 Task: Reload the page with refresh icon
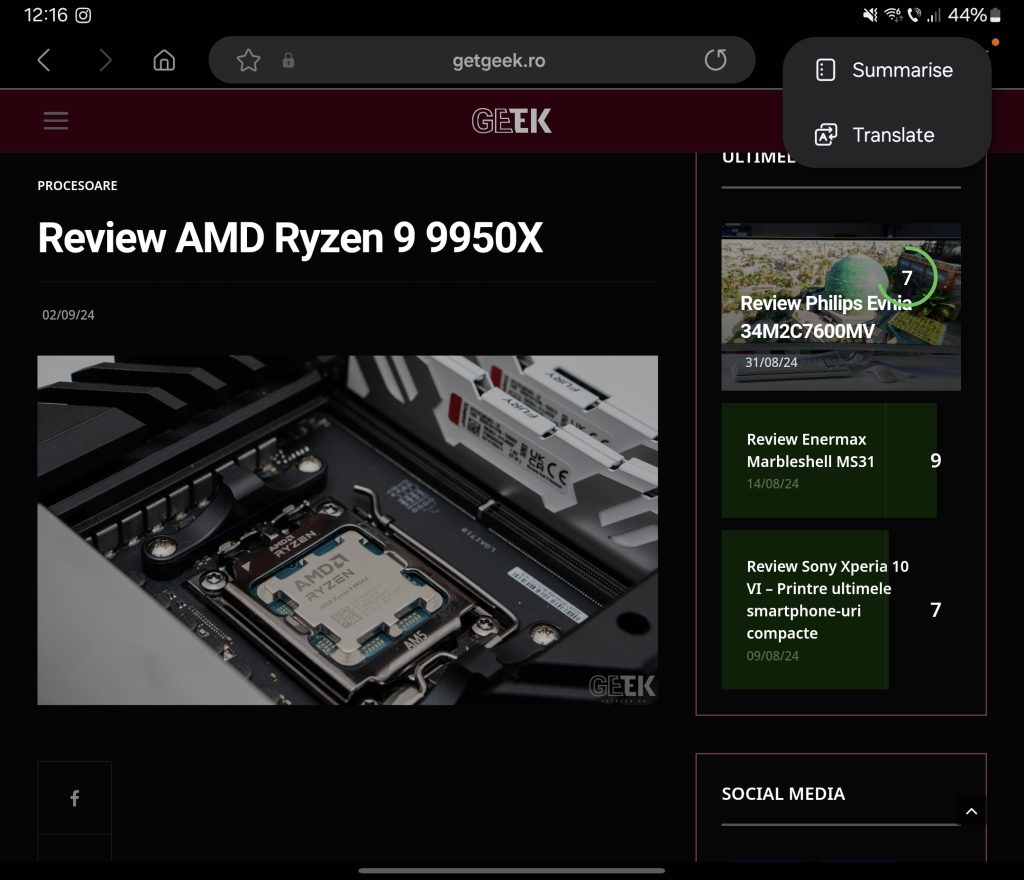(x=716, y=60)
